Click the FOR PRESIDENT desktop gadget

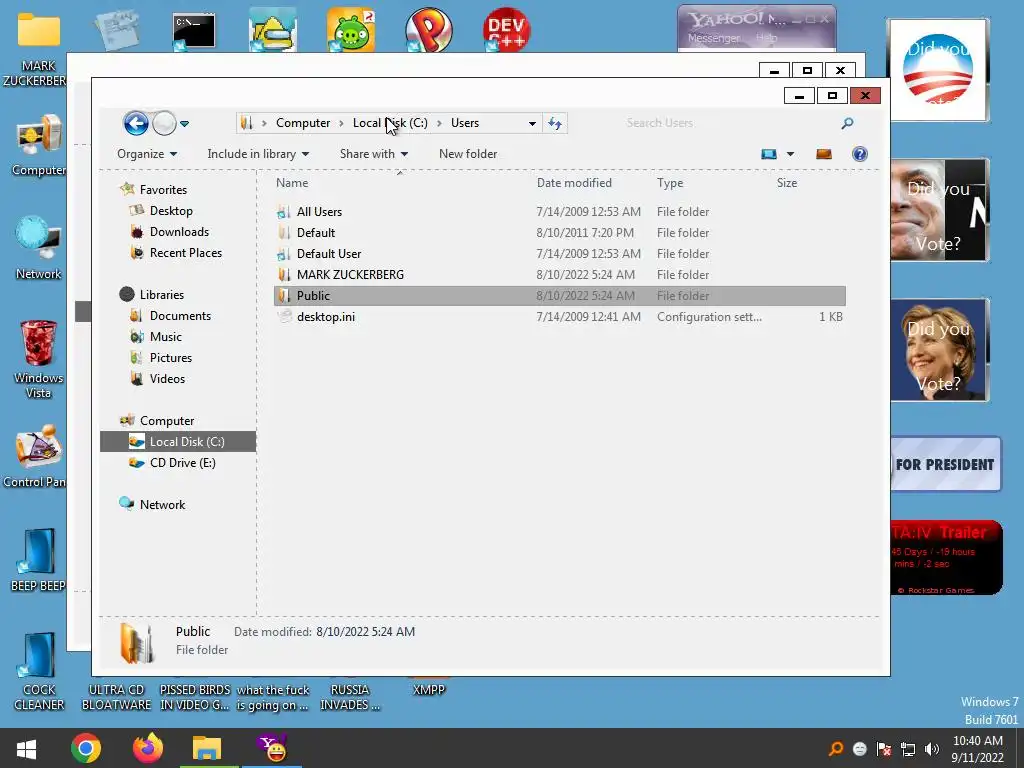tap(945, 464)
